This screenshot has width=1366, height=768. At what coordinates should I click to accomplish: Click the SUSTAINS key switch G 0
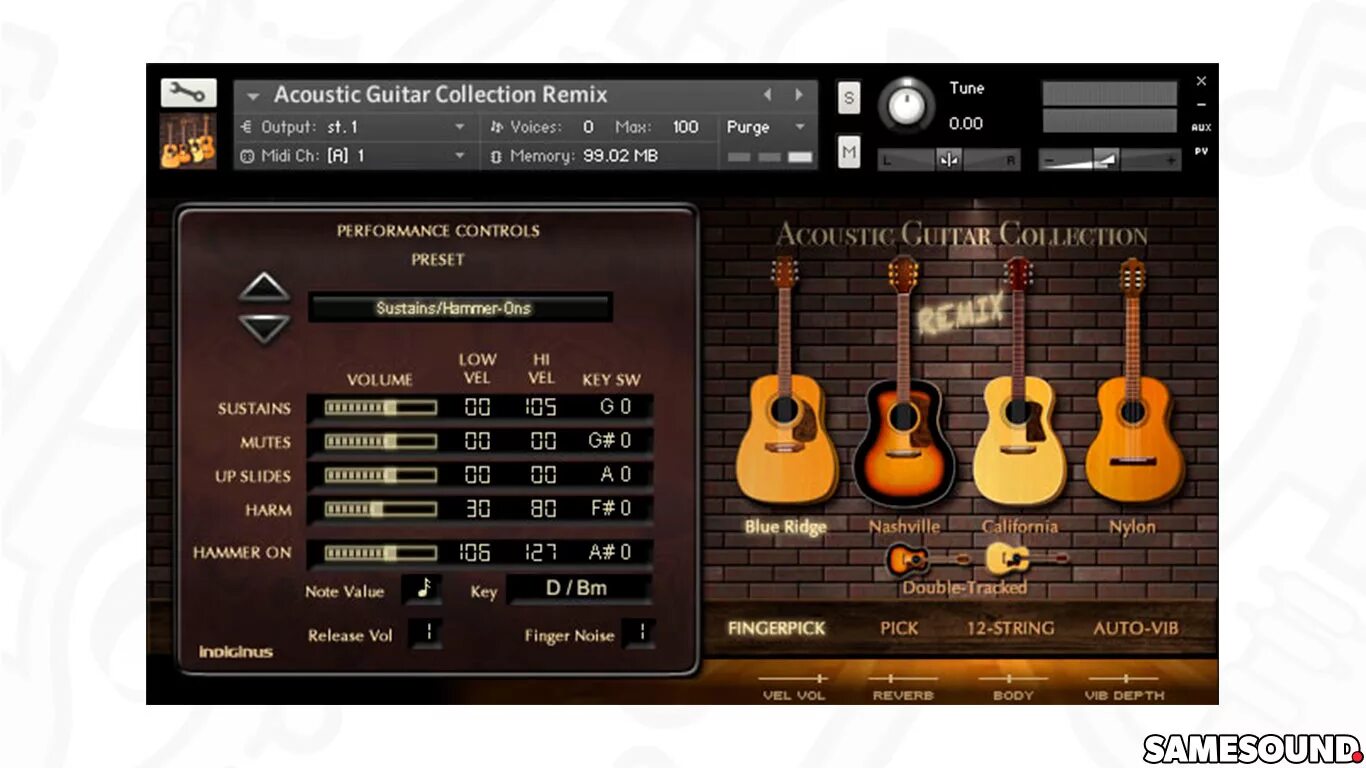(615, 407)
